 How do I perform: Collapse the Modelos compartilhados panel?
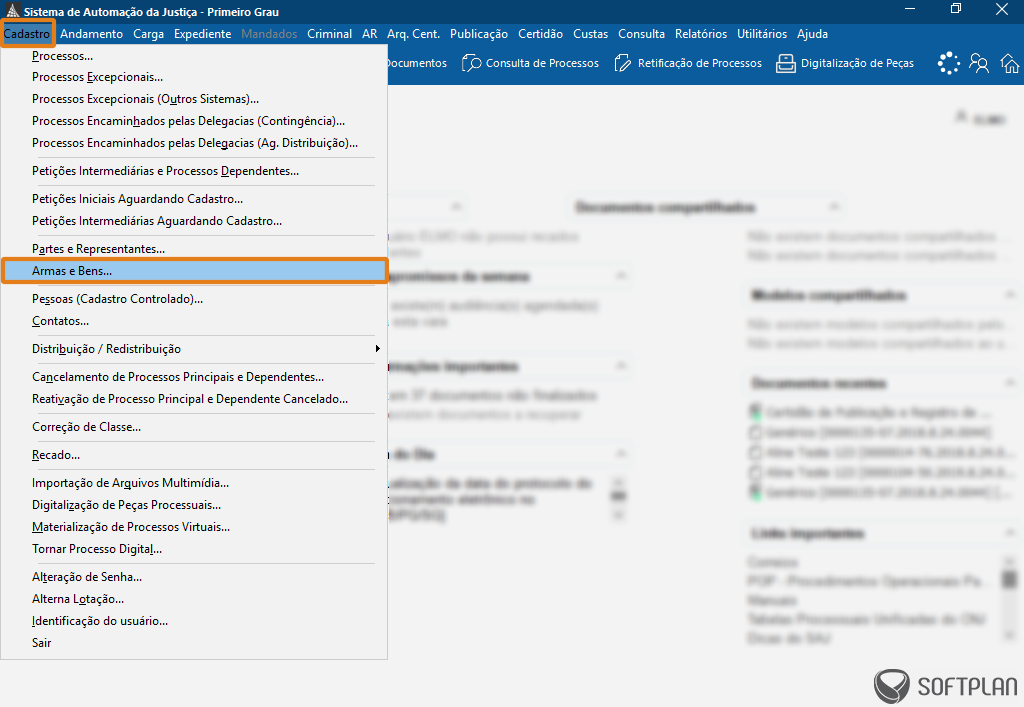[1010, 295]
